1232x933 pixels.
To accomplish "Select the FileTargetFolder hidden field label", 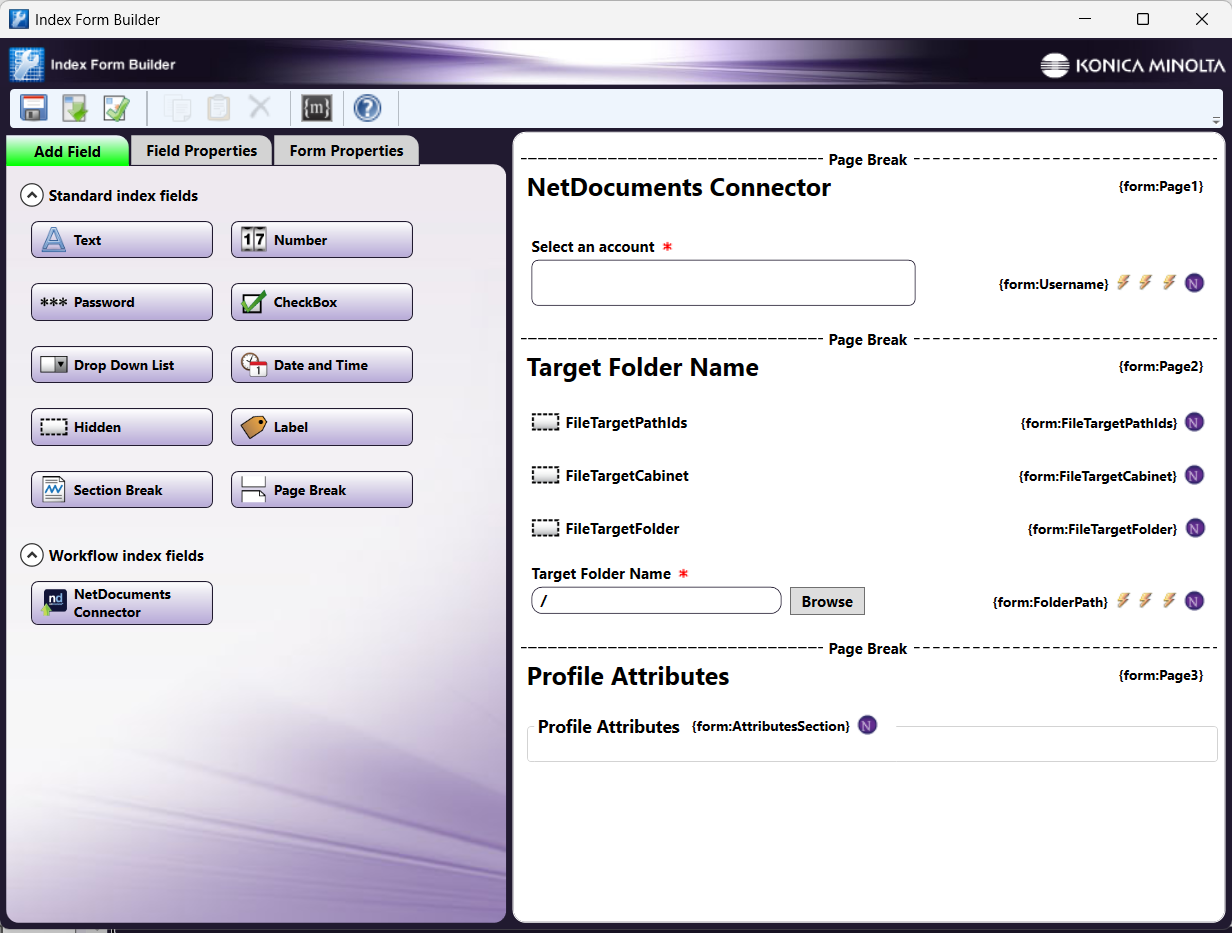I will [622, 528].
